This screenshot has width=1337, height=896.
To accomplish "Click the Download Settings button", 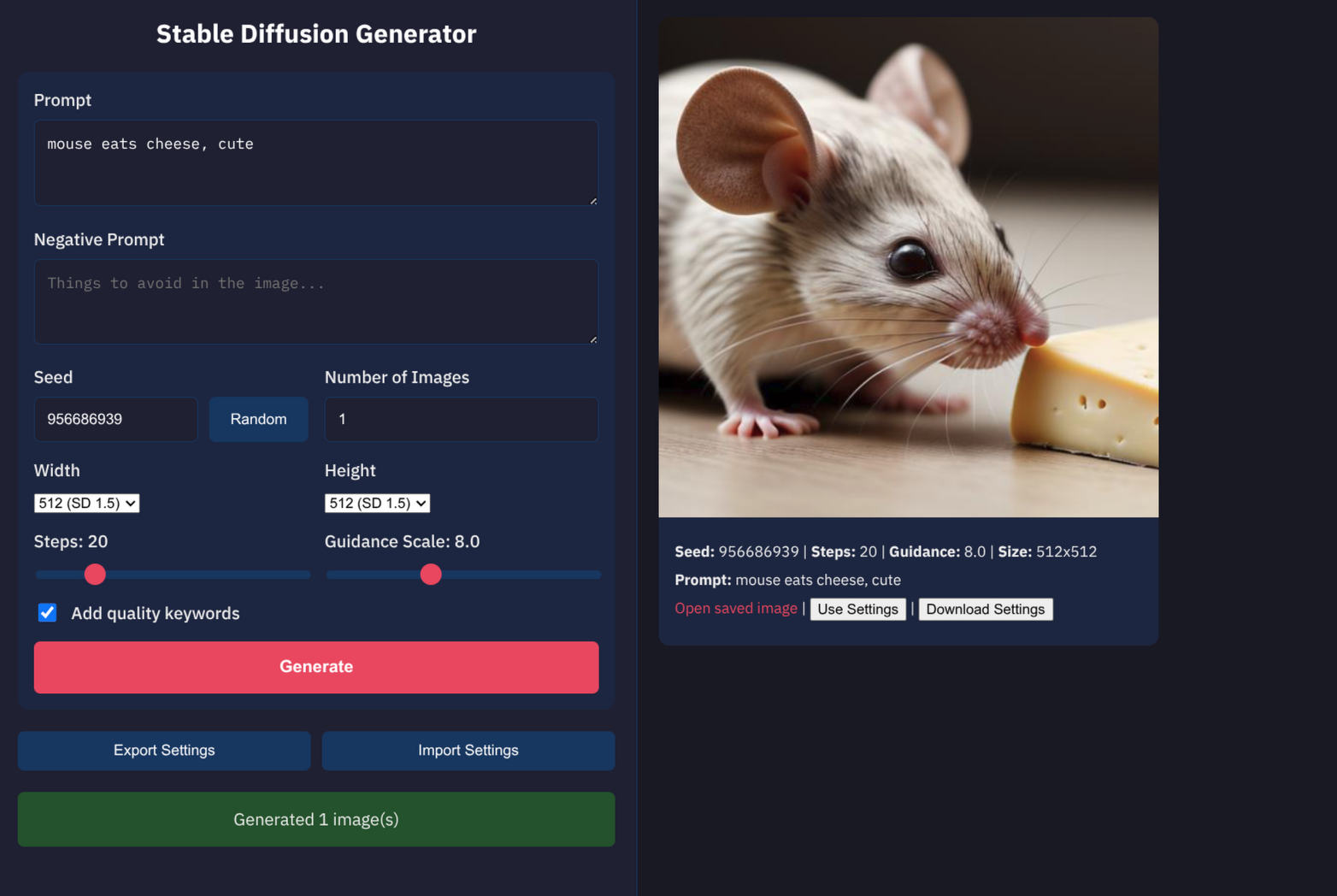I will [x=985, y=609].
